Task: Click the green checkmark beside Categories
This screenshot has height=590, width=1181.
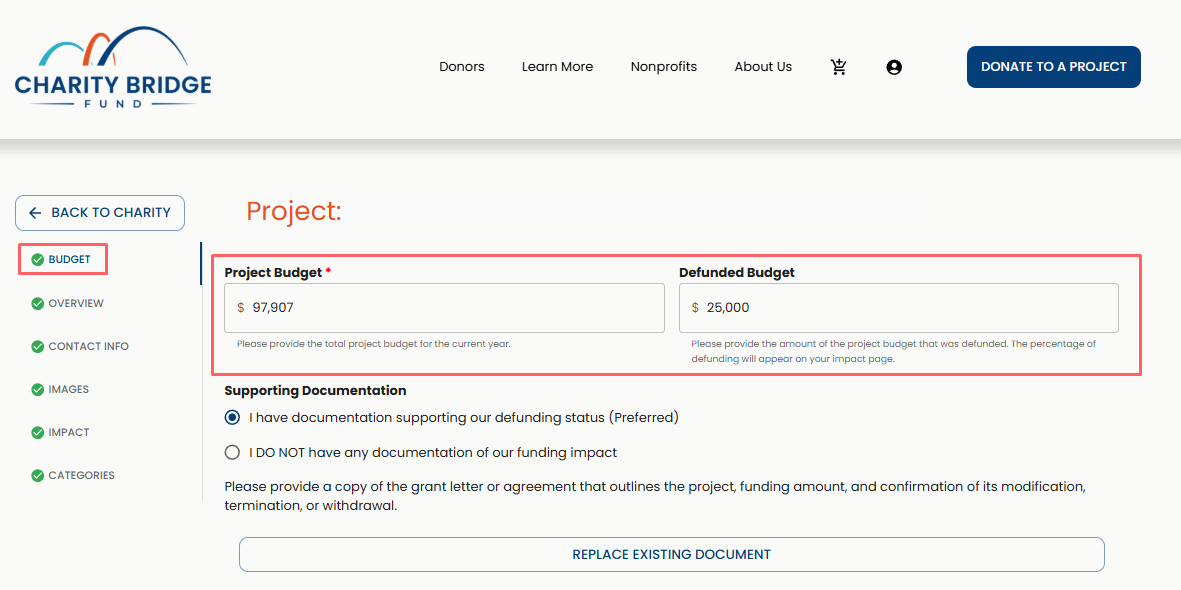Action: tap(38, 475)
